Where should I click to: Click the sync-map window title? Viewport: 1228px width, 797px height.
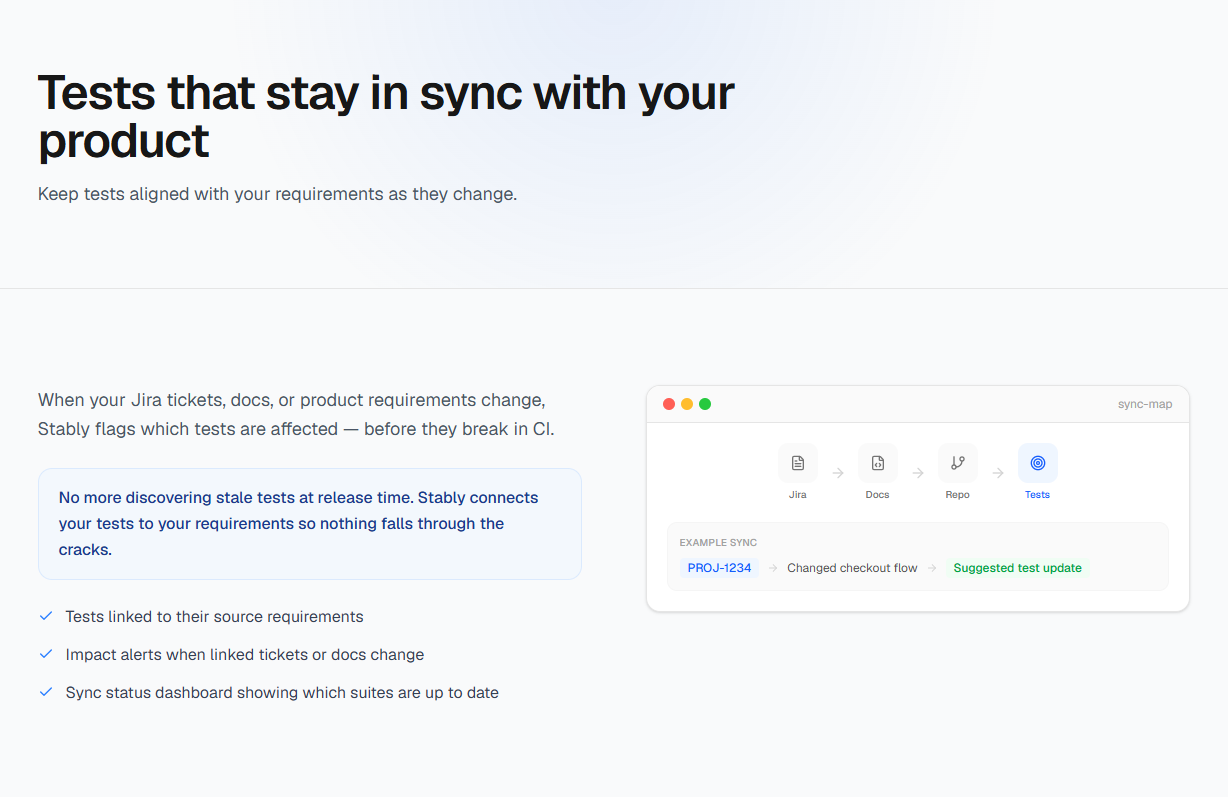(1145, 404)
